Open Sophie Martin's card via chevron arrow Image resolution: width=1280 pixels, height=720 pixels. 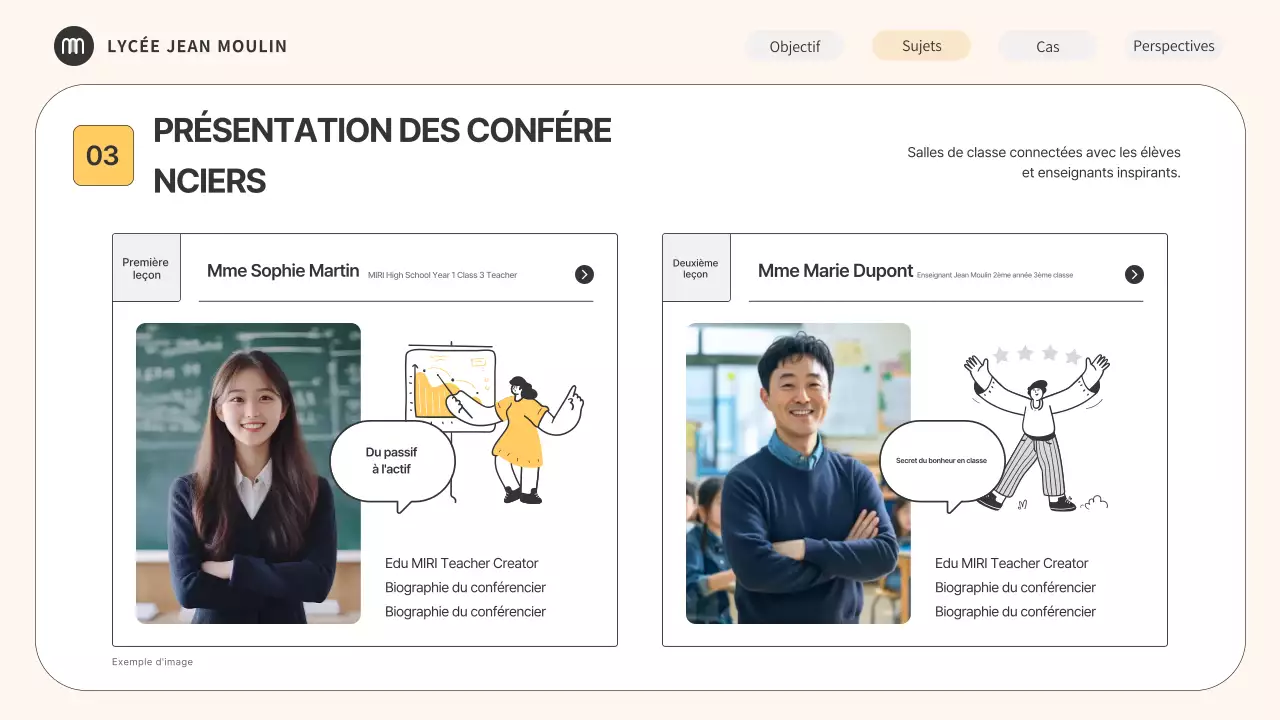(x=584, y=274)
